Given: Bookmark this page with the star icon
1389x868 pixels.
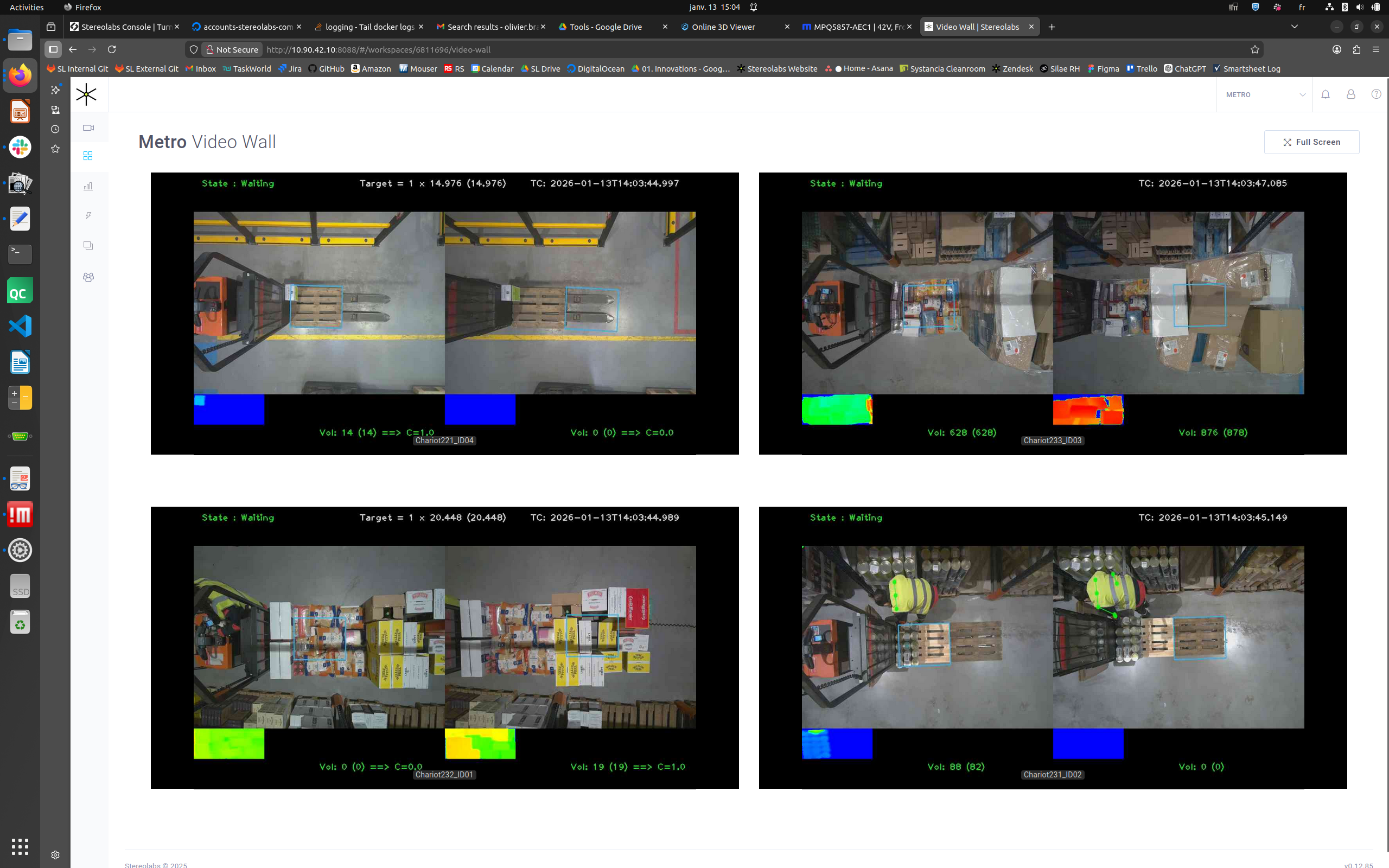Looking at the screenshot, I should click(x=1254, y=49).
